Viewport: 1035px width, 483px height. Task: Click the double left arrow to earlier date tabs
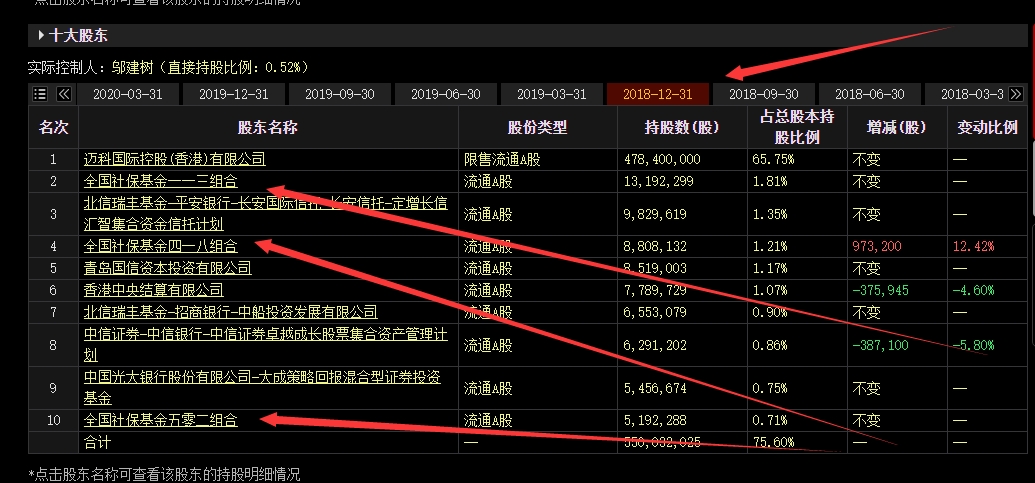[x=63, y=94]
